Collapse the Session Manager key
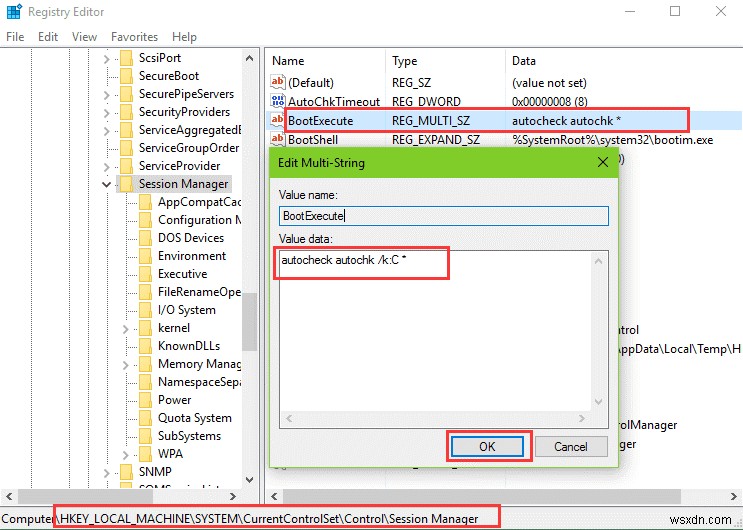This screenshot has width=743, height=530. pos(107,184)
